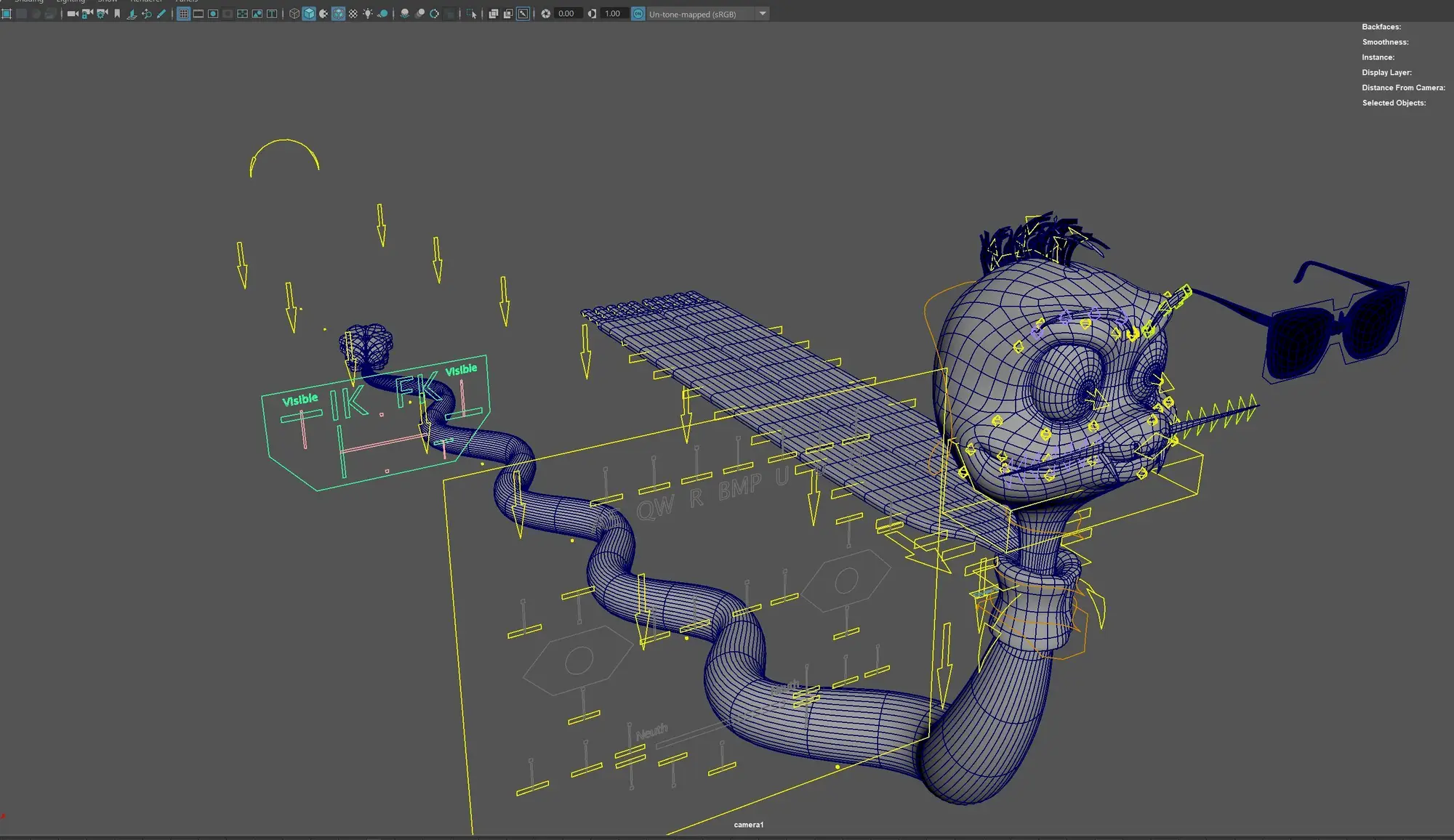
Task: Toggle color management ON button
Action: pyautogui.click(x=638, y=14)
